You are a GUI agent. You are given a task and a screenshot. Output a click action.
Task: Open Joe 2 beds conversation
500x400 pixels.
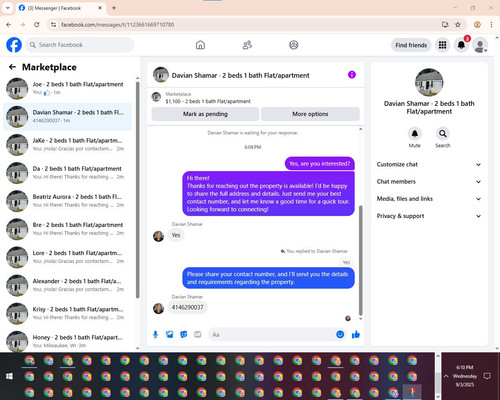coord(67,88)
